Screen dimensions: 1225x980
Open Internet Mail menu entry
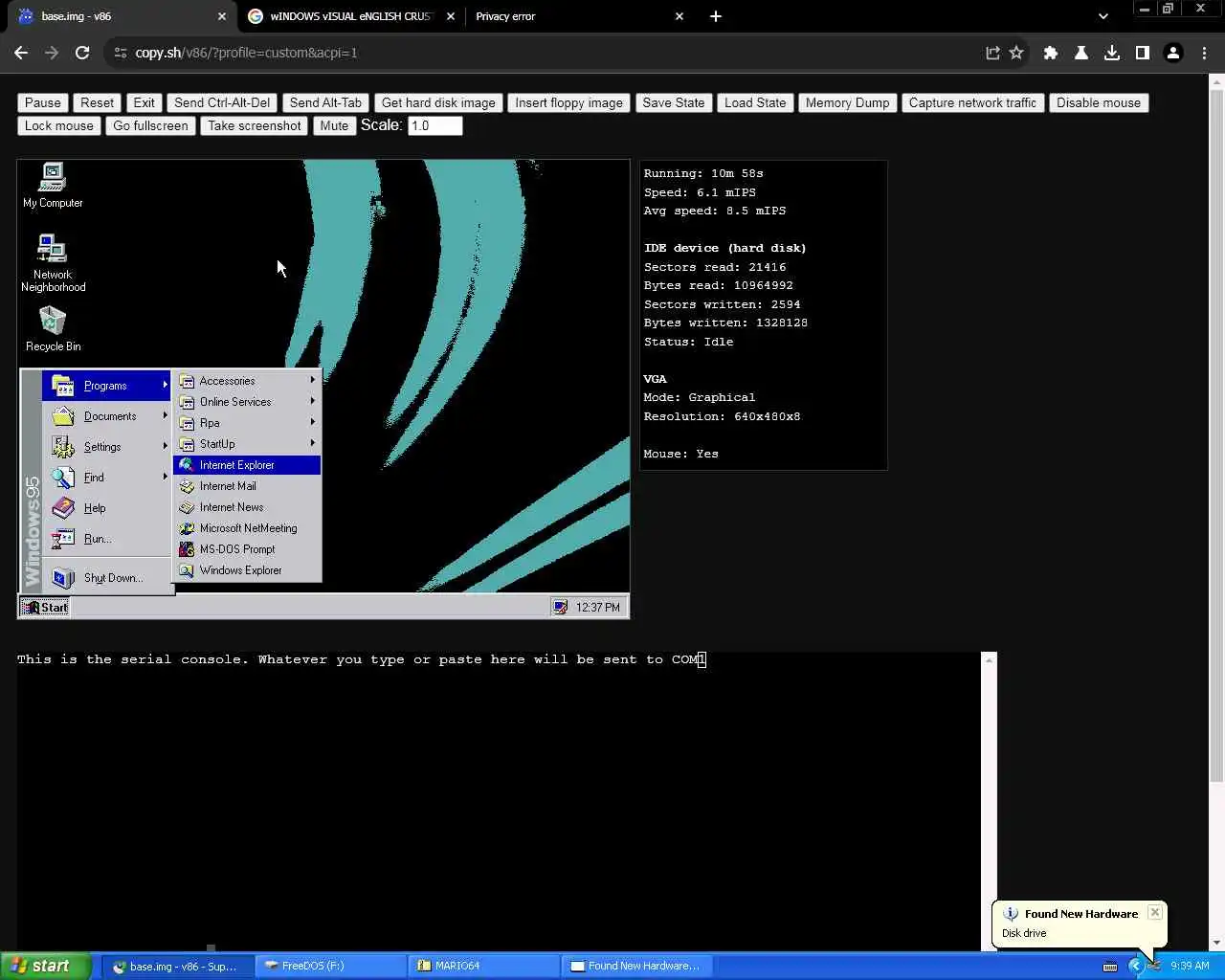point(247,486)
